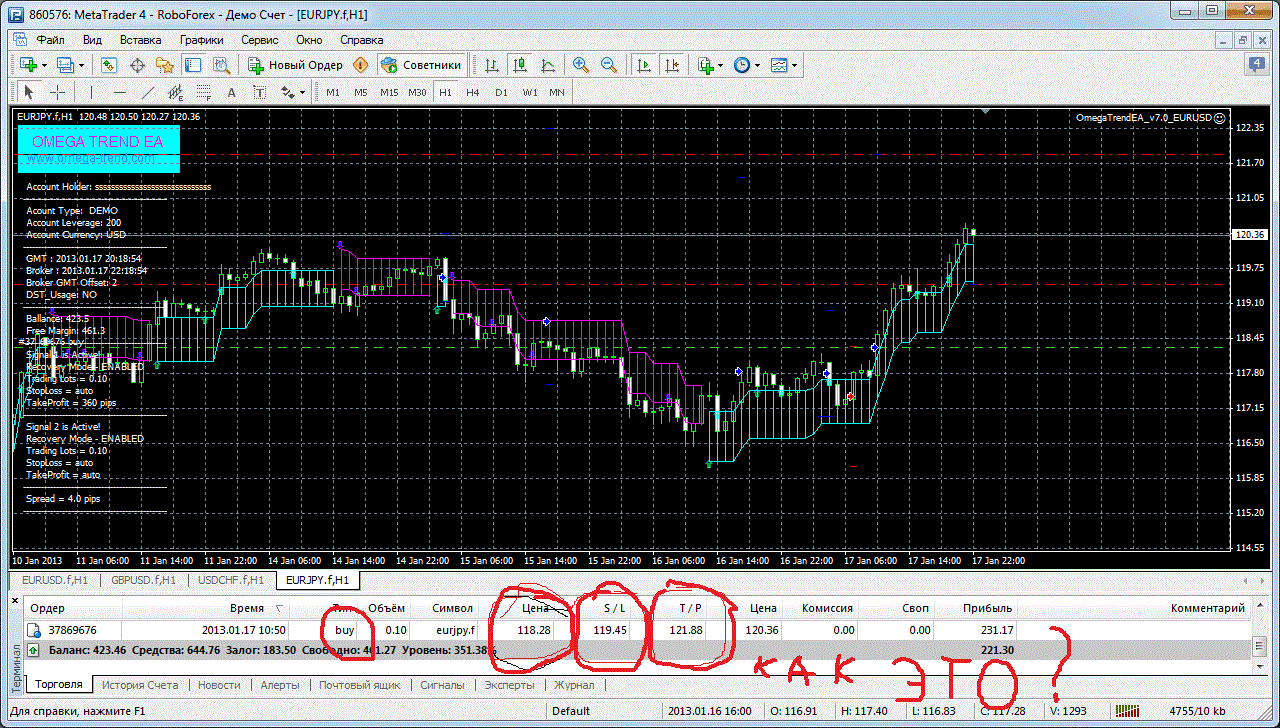This screenshot has width=1280, height=728.
Task: Open the Data Window crosshair icon
Action: point(137,65)
